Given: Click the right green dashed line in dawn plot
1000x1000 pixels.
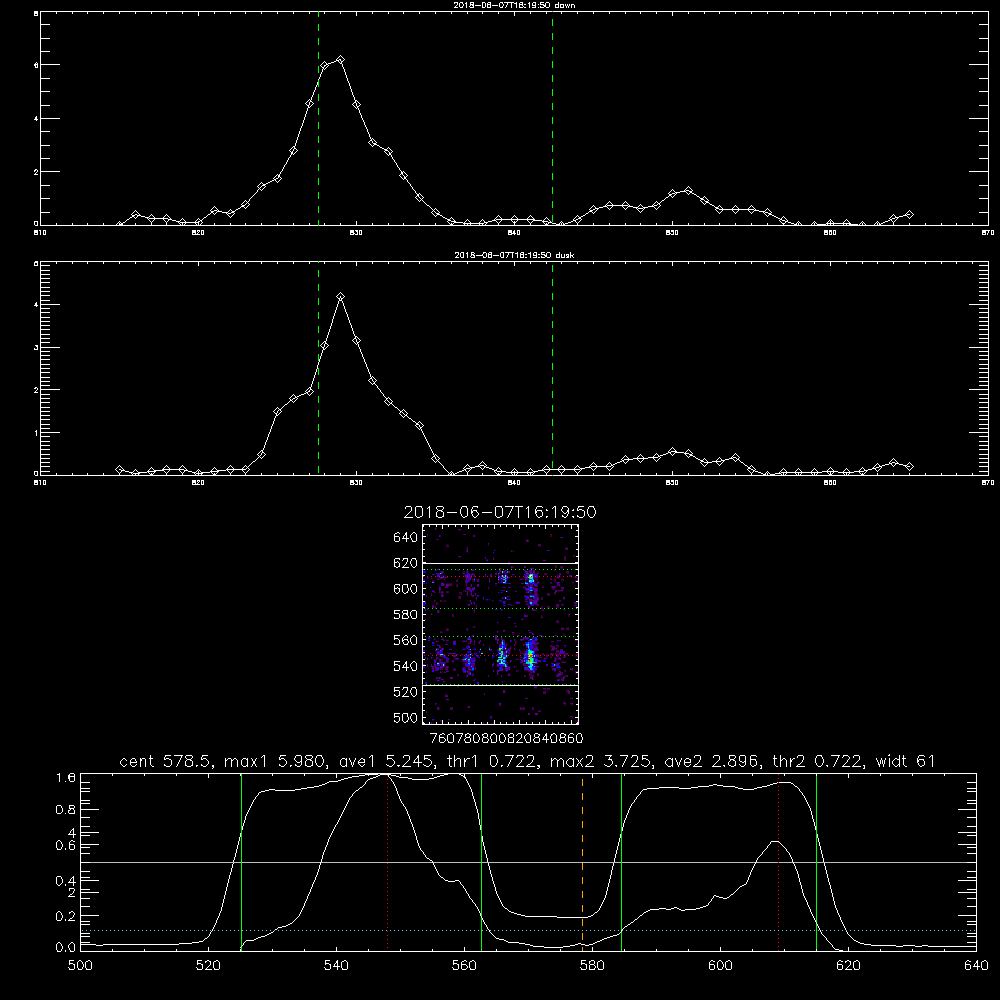Looking at the screenshot, I should coord(552,121).
